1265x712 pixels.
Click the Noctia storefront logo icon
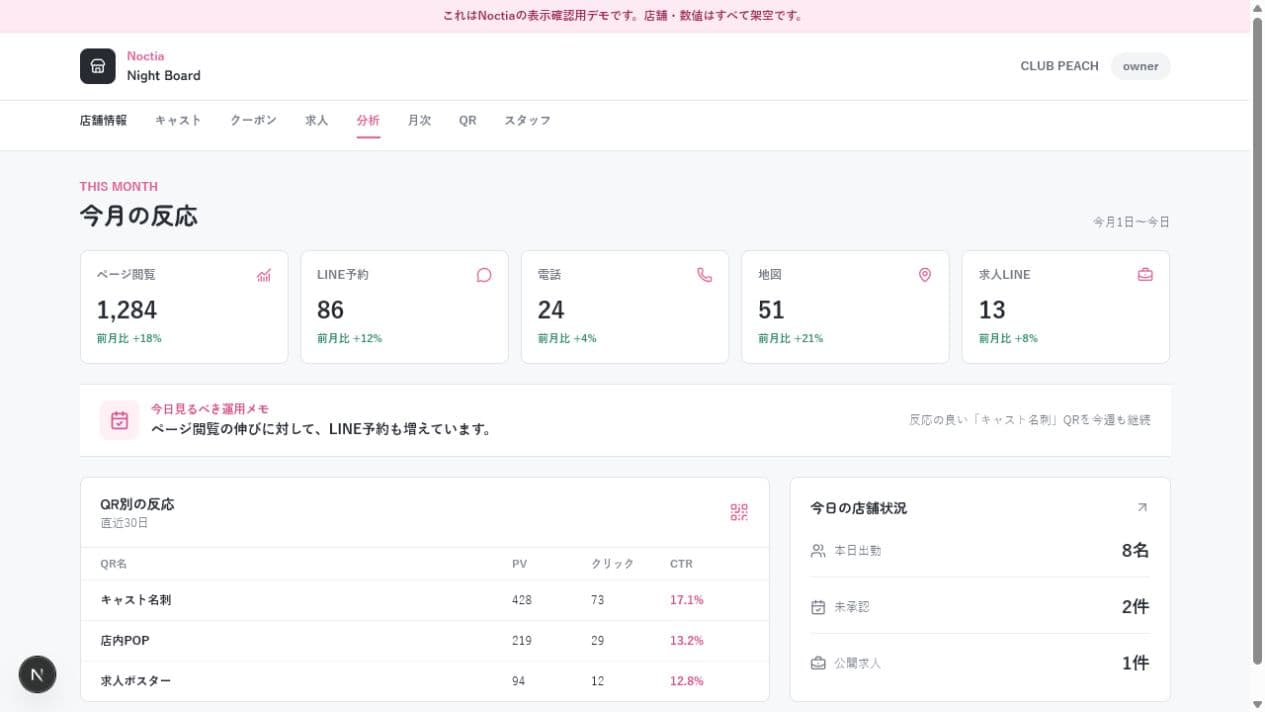click(x=98, y=66)
